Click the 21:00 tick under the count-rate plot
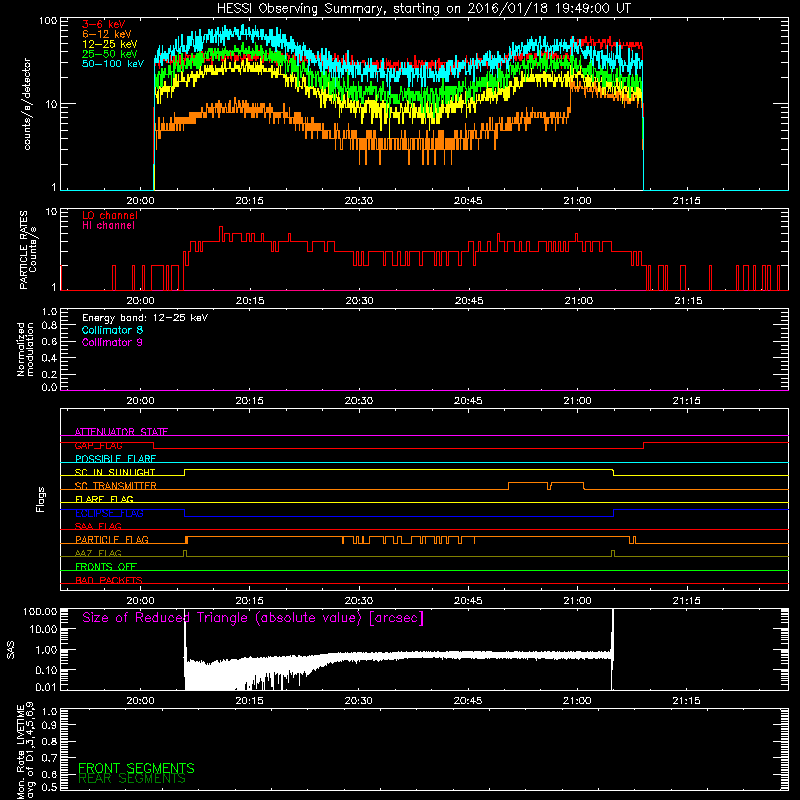Image resolution: width=800 pixels, height=800 pixels. pos(578,201)
